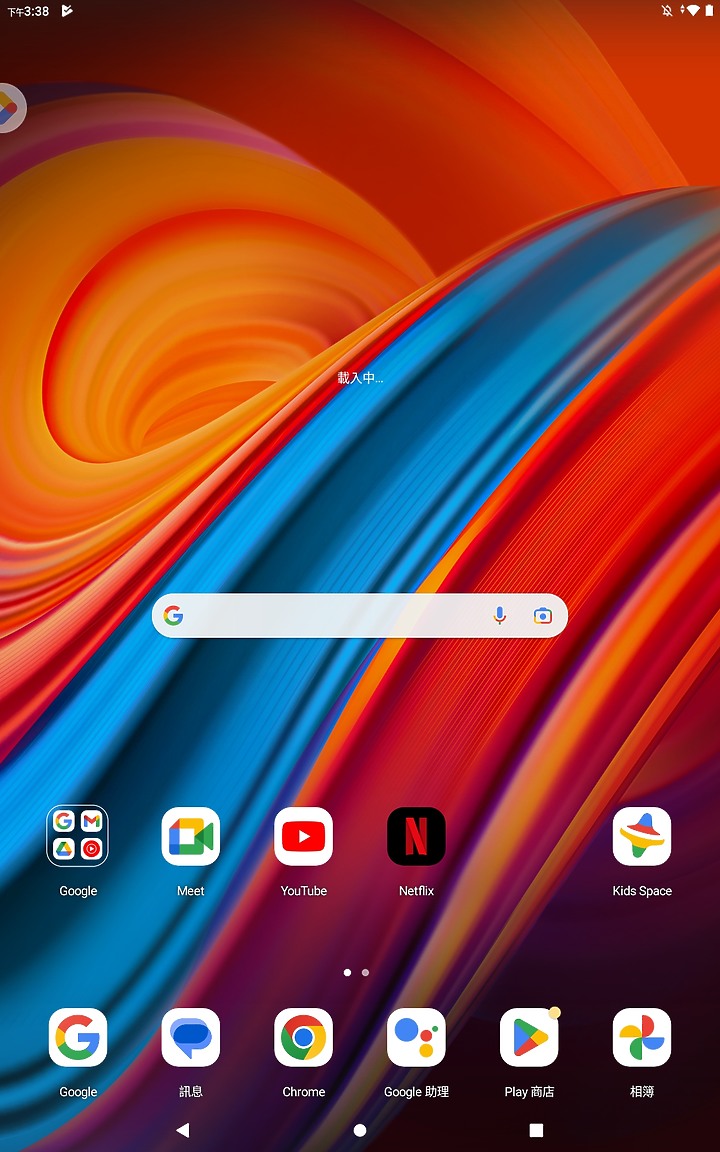This screenshot has width=720, height=1152.
Task: Open the 訊息 messages app
Action: click(190, 1037)
